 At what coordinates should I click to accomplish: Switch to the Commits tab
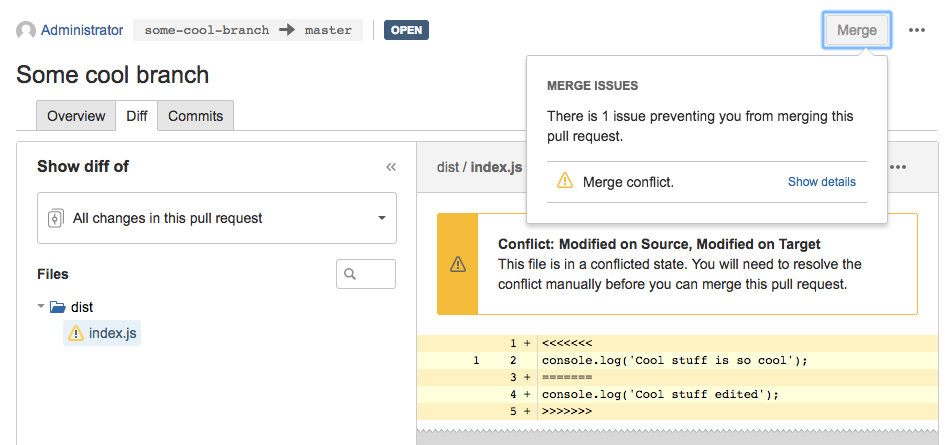(x=196, y=116)
